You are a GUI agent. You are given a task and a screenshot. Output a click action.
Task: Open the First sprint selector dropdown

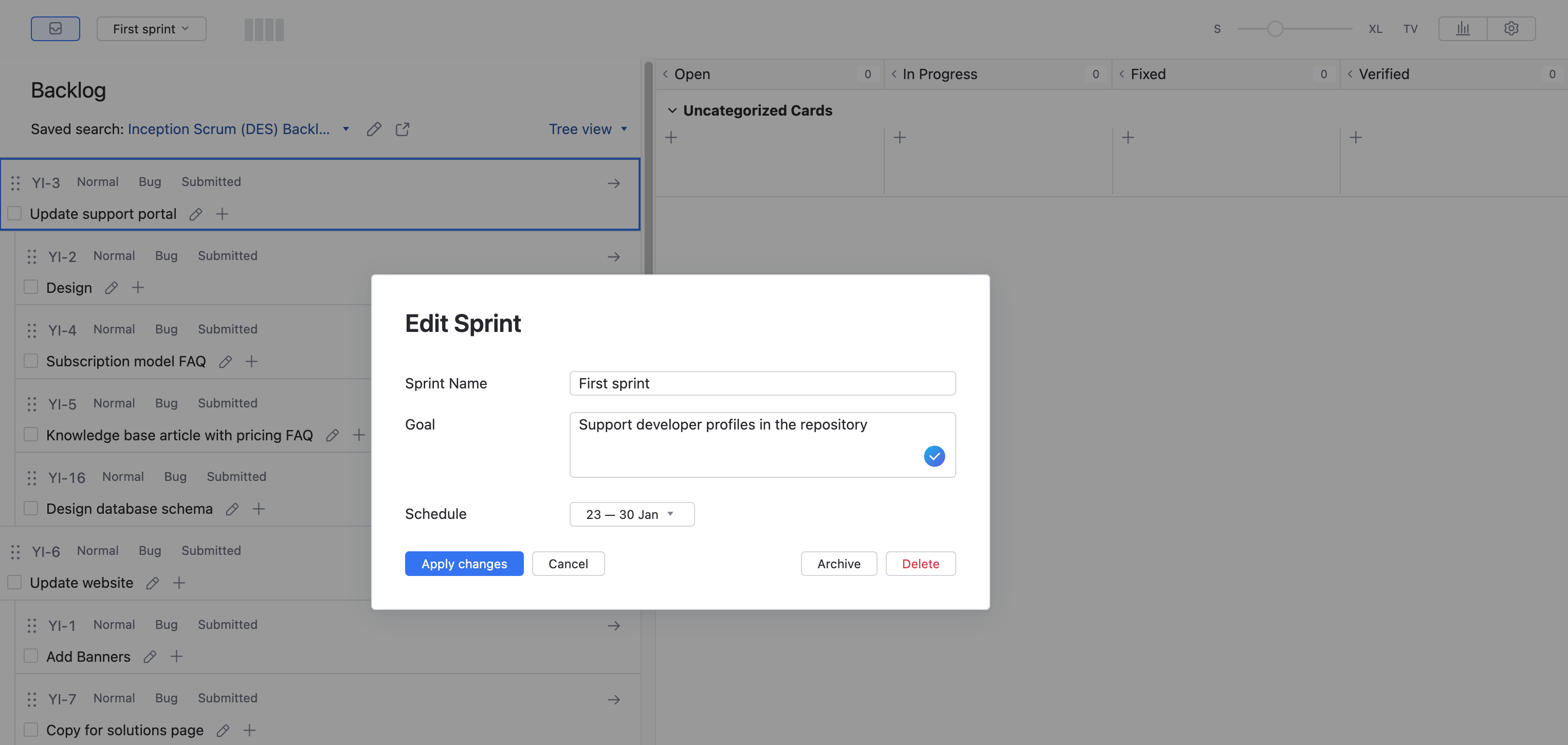(x=151, y=28)
